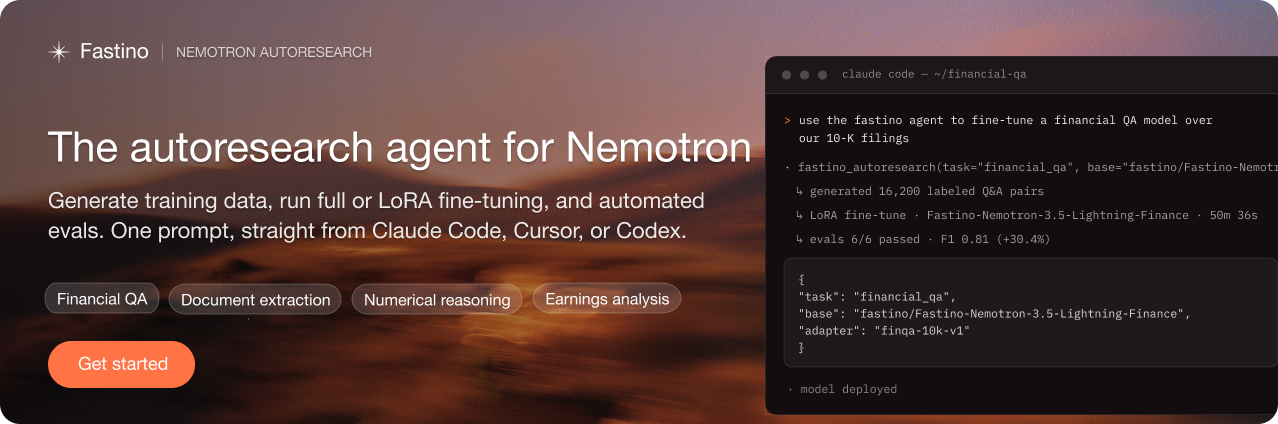Click the orange prompt arrow in the terminal
Image resolution: width=1278 pixels, height=424 pixels.
788,120
